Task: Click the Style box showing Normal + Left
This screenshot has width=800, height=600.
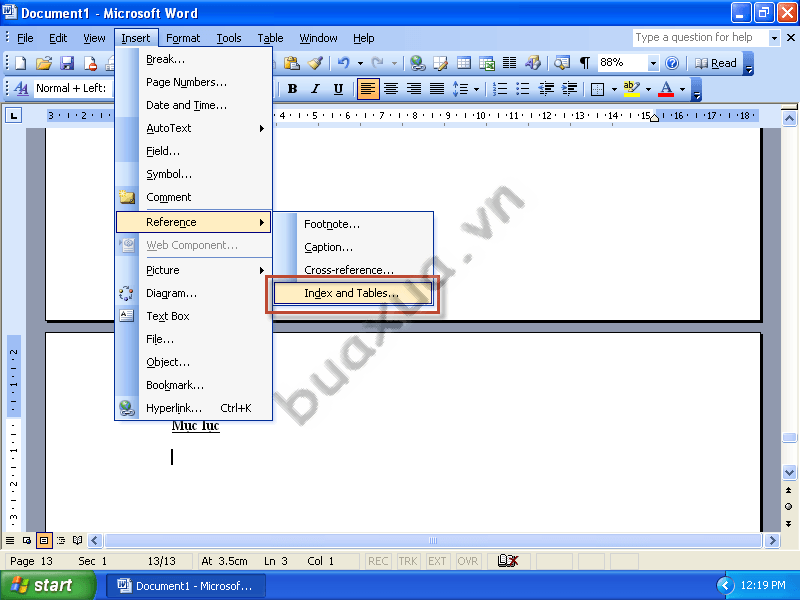Action: click(x=73, y=88)
